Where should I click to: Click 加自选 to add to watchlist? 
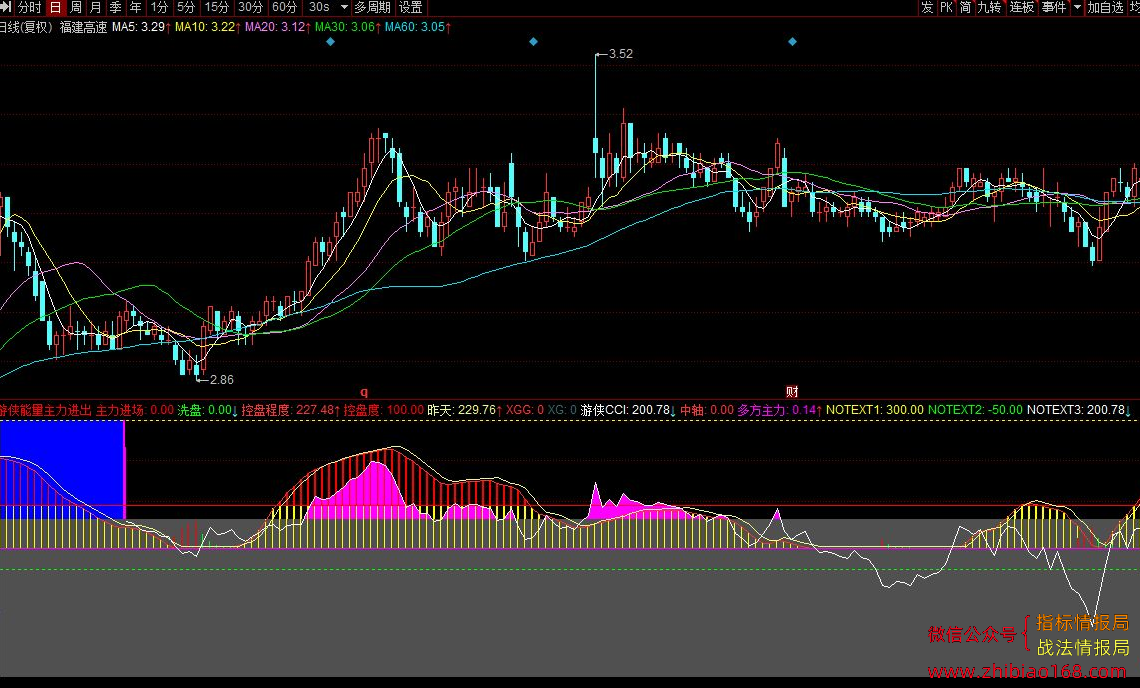pos(1105,7)
